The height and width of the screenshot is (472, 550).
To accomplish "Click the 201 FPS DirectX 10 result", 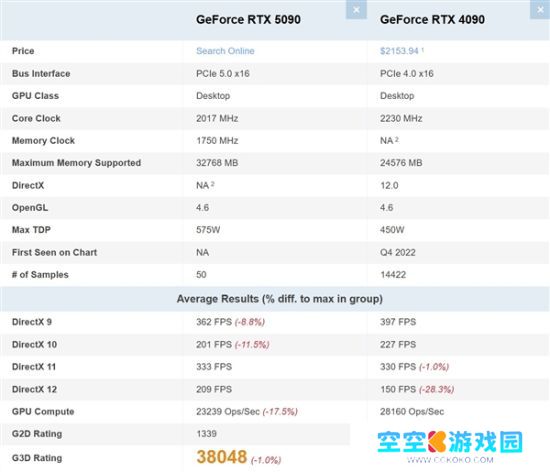I will [214, 345].
